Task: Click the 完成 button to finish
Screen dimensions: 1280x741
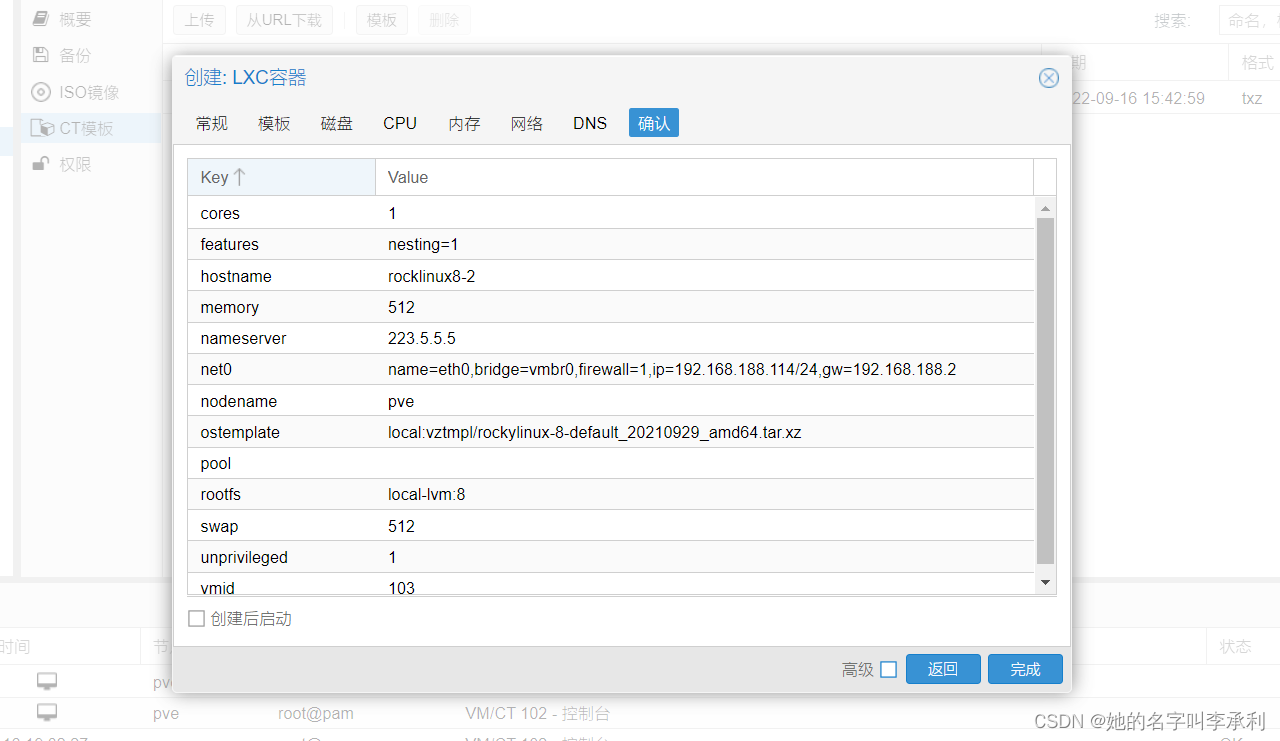Action: coord(1024,668)
